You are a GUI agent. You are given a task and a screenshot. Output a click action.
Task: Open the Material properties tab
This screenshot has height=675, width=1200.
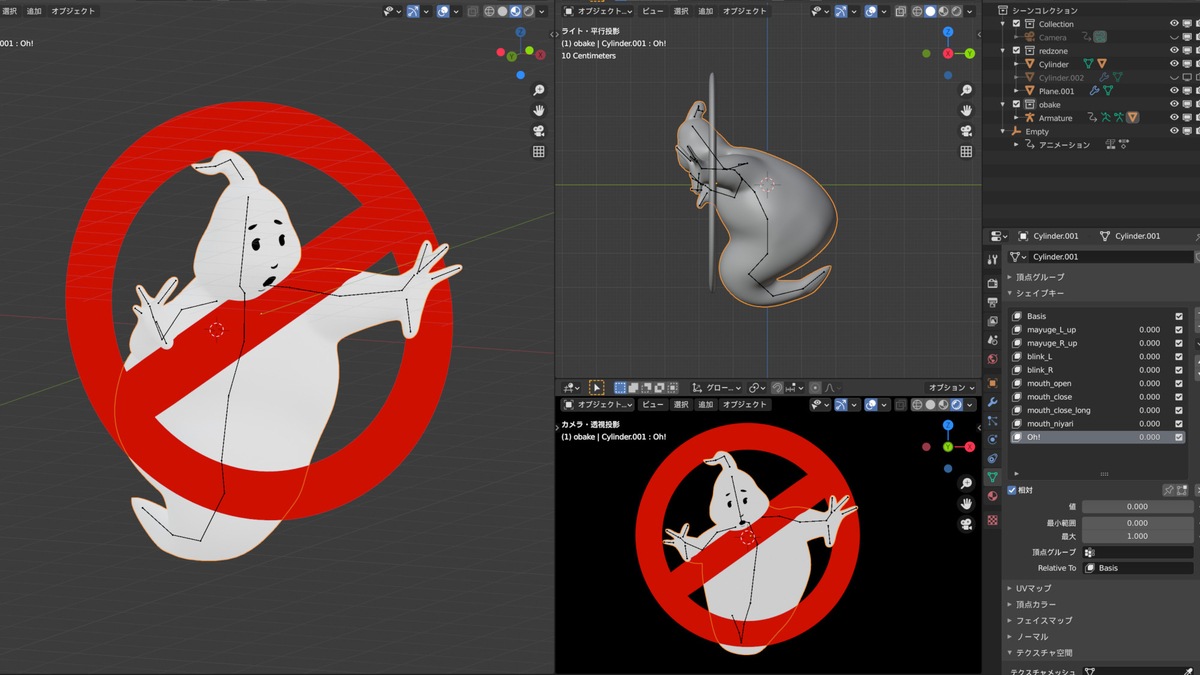tap(992, 496)
